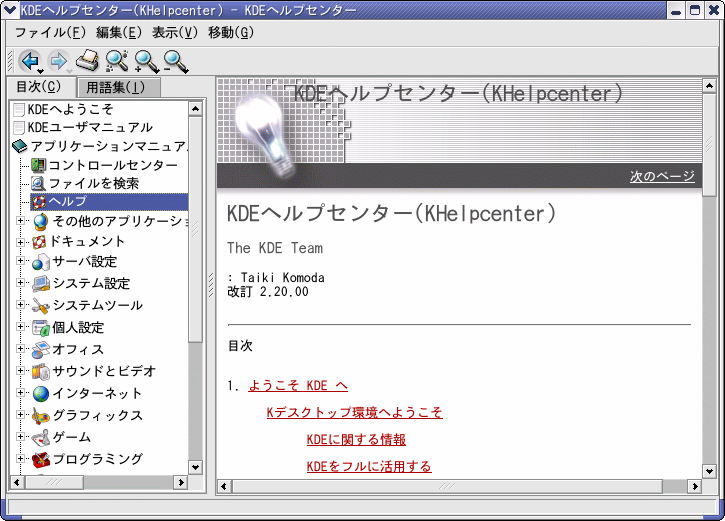Expand the その他のアプリケーション tree node
Viewport: 725px width, 521px height.
[20, 221]
